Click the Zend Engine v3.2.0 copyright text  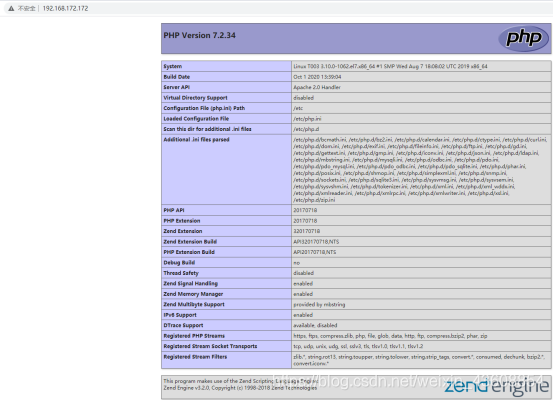coord(240,388)
